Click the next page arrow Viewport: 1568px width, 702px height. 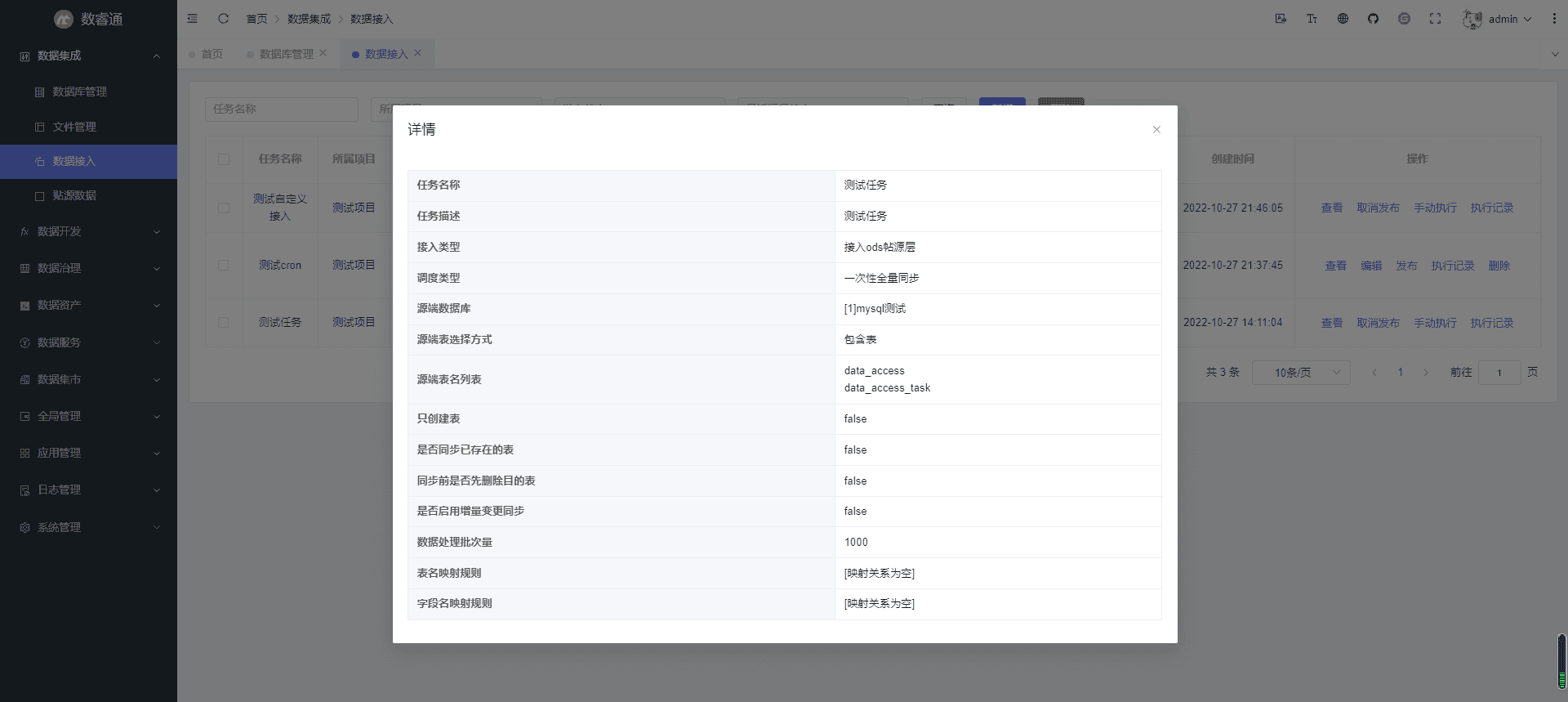click(1426, 373)
